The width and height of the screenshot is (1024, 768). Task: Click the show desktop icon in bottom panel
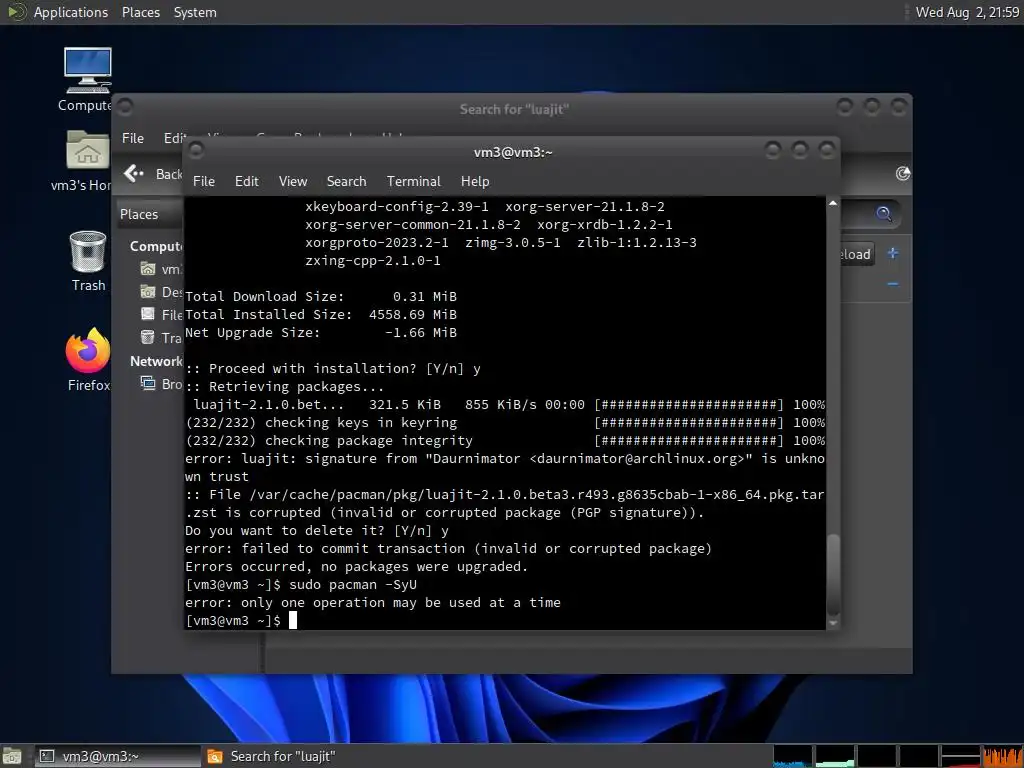pyautogui.click(x=12, y=756)
